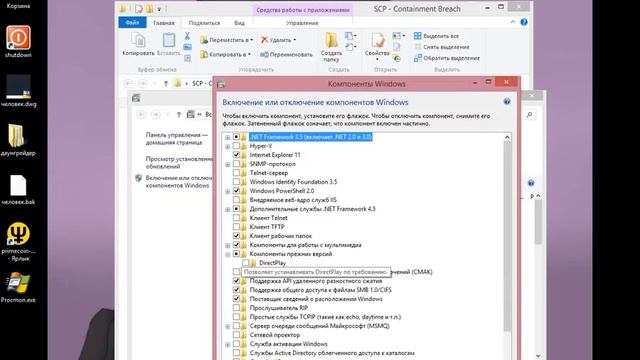Click Снять выделение in ribbon

[x=442, y=47]
